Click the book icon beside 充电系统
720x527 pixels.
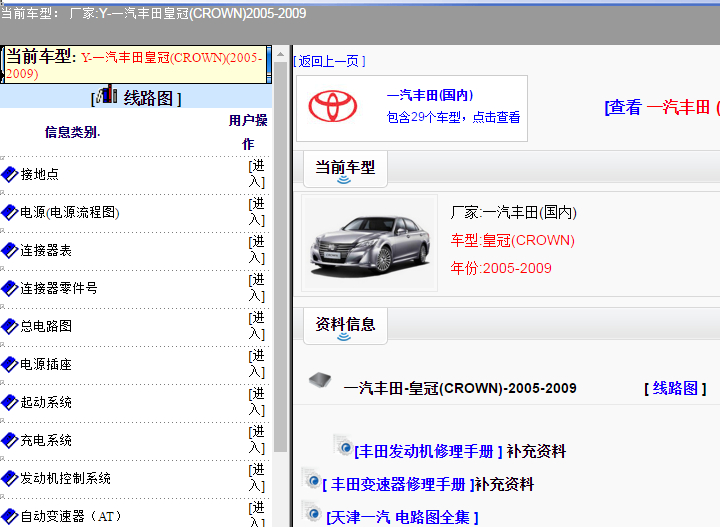click(x=9, y=441)
